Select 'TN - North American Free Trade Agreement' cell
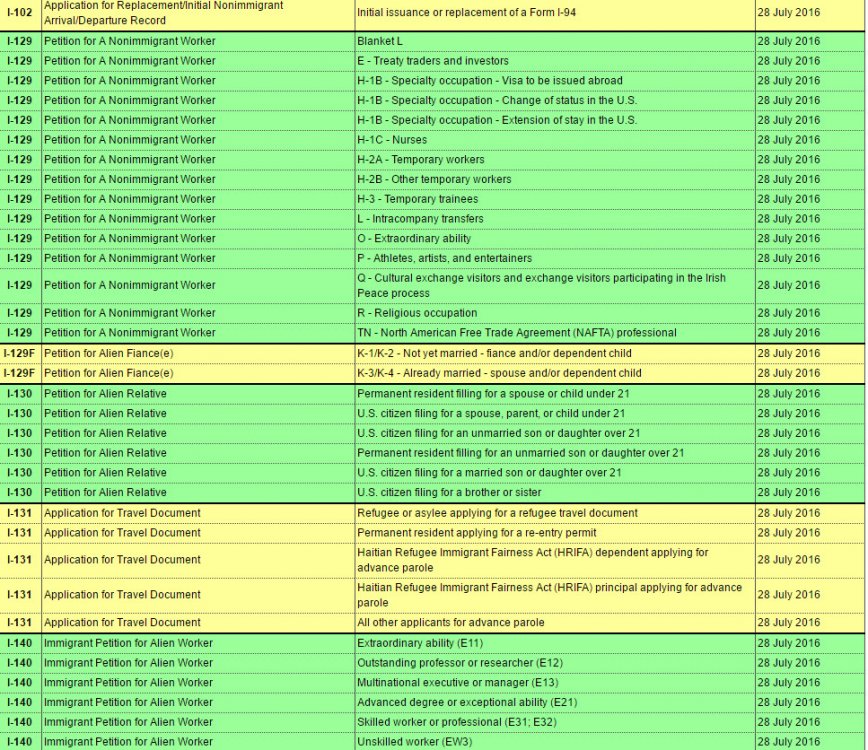The height and width of the screenshot is (750, 868). click(555, 333)
